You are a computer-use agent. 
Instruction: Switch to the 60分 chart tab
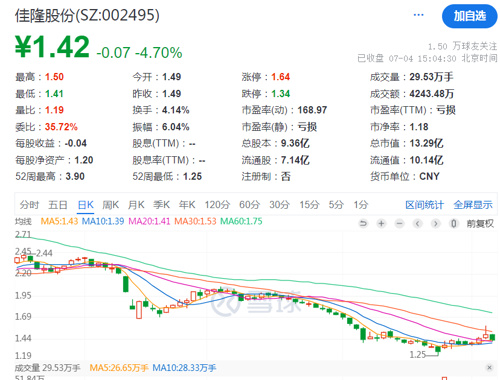tap(250, 205)
